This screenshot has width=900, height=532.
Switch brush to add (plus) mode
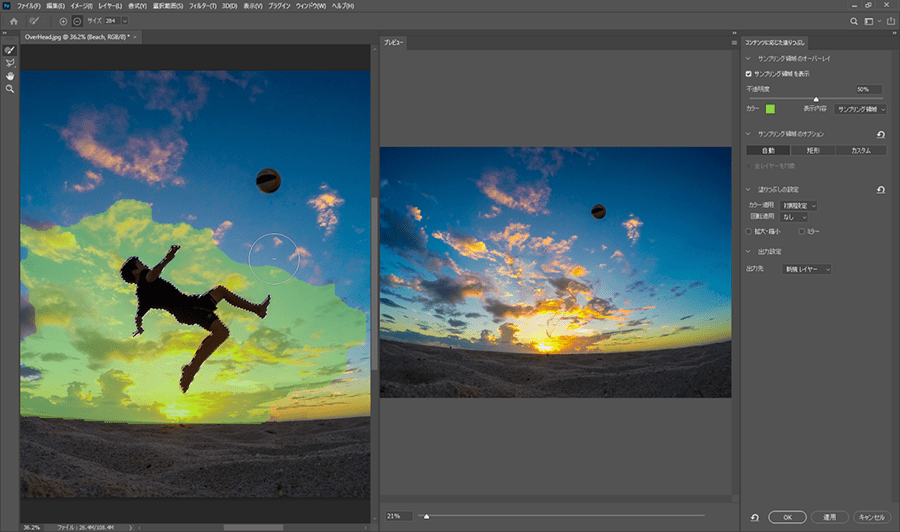[x=64, y=20]
